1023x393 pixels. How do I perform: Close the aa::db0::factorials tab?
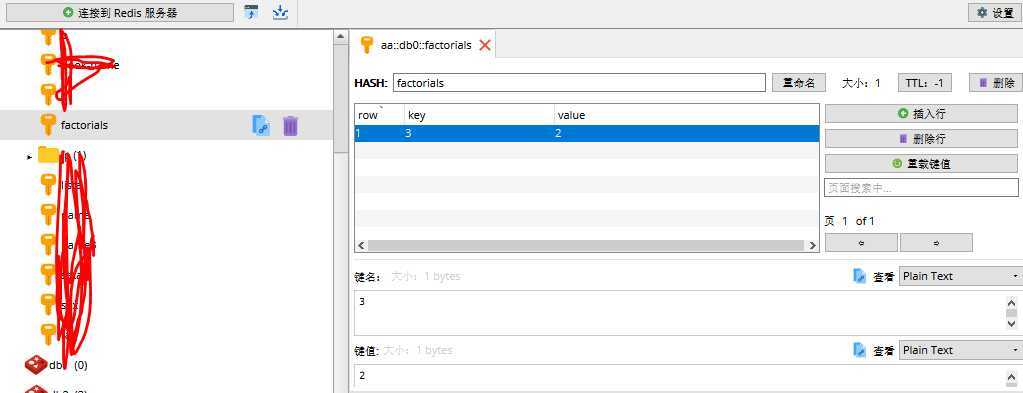point(485,45)
